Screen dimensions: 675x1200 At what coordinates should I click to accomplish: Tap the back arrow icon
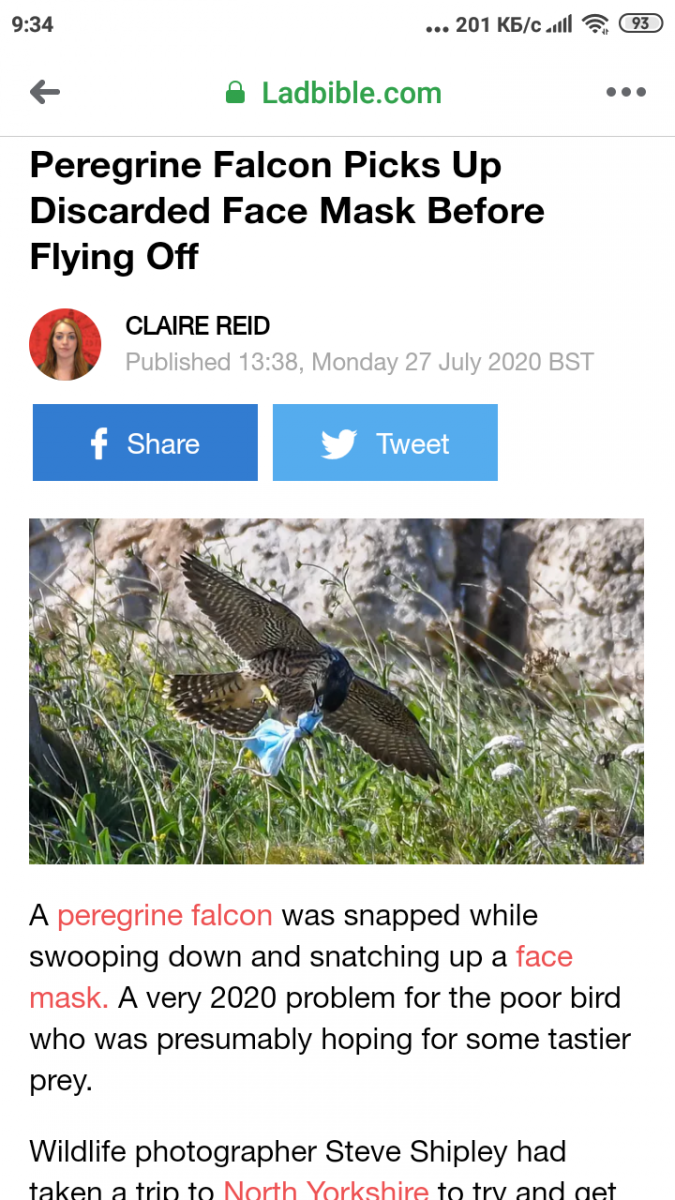coord(45,93)
